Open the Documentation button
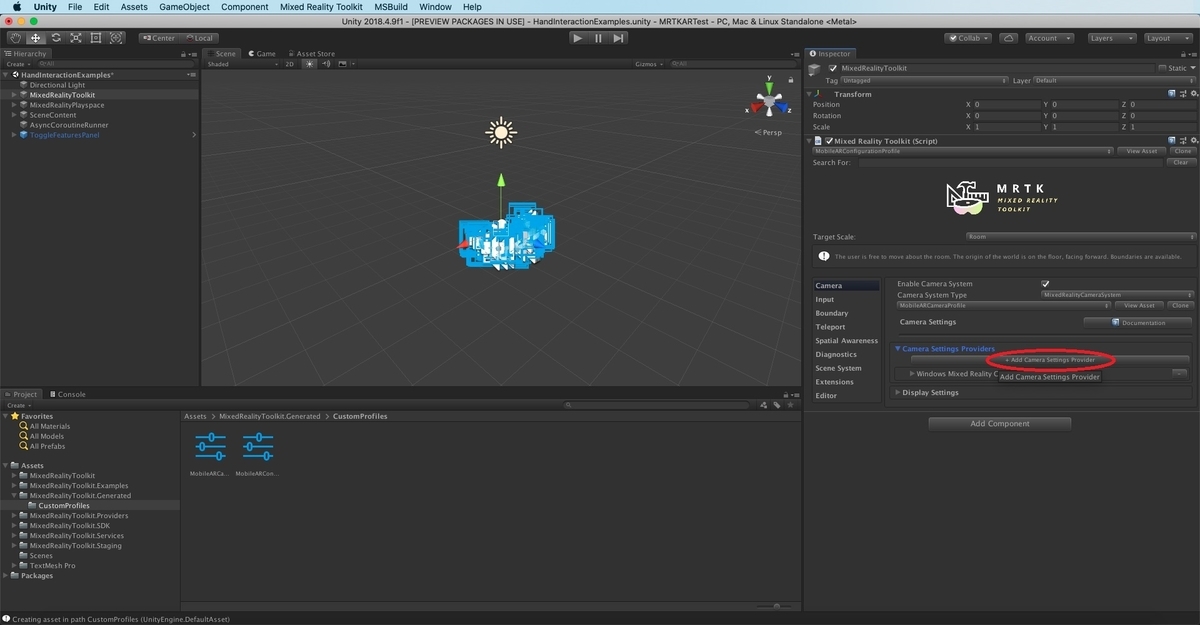 (x=1139, y=322)
